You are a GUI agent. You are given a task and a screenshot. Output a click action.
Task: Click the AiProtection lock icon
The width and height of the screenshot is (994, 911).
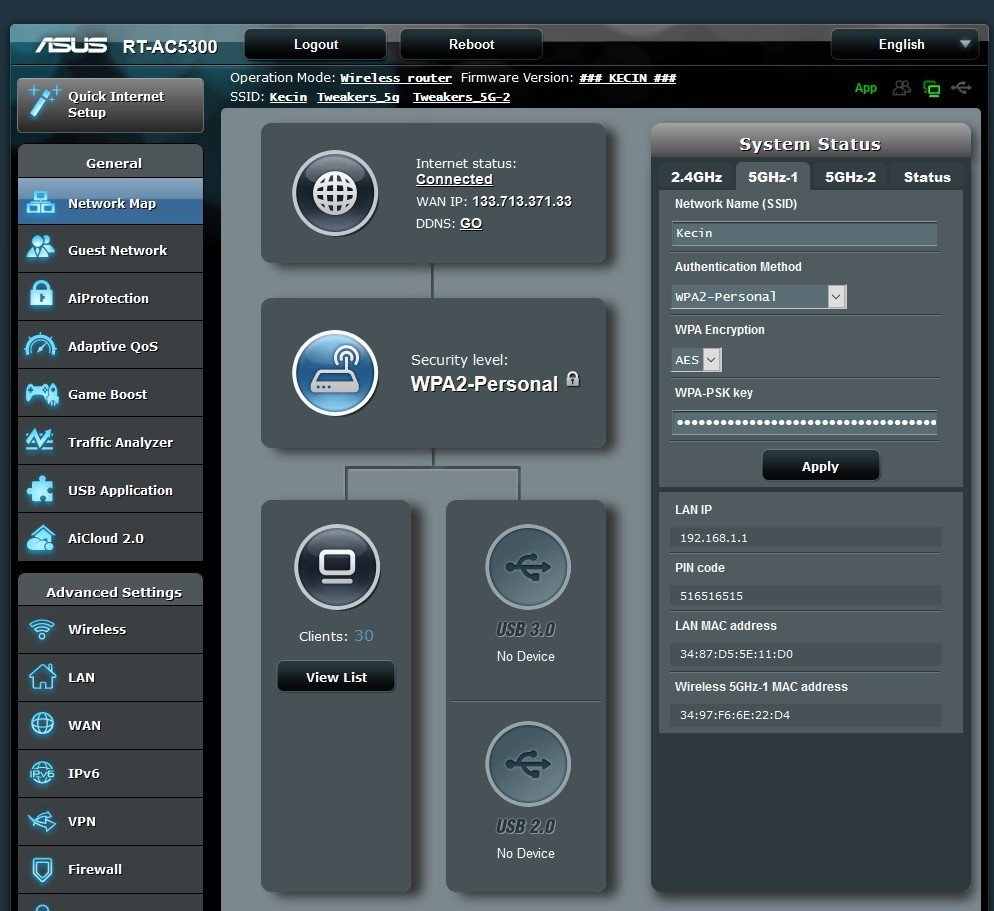(41, 294)
